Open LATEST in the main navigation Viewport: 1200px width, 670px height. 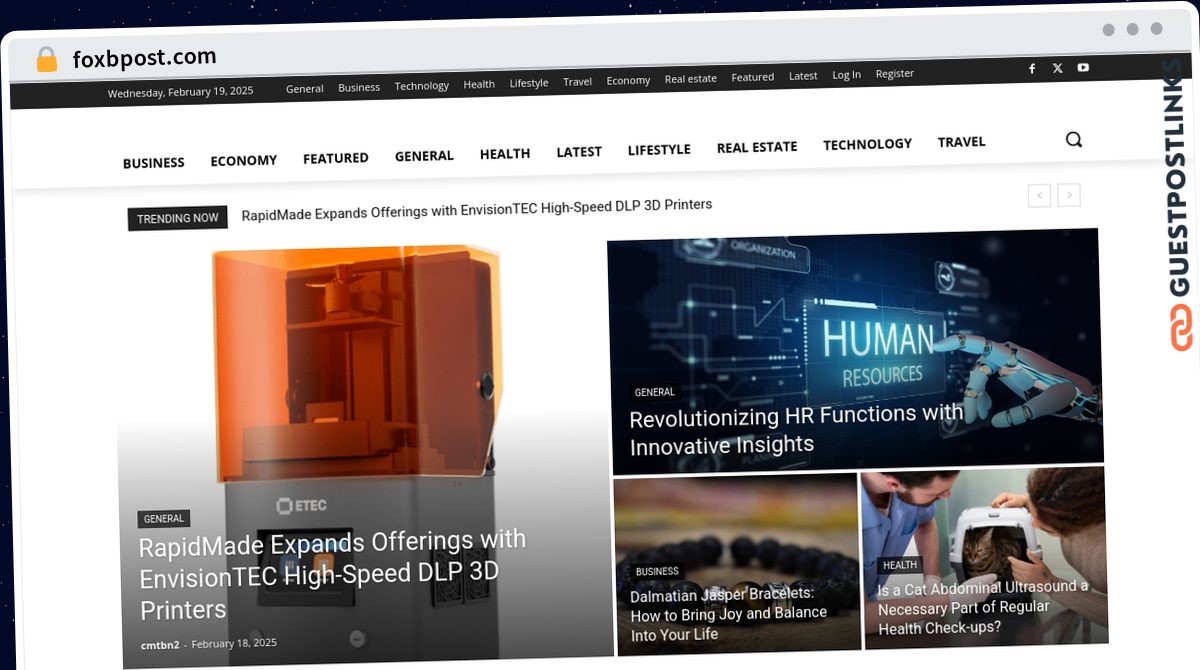(579, 152)
